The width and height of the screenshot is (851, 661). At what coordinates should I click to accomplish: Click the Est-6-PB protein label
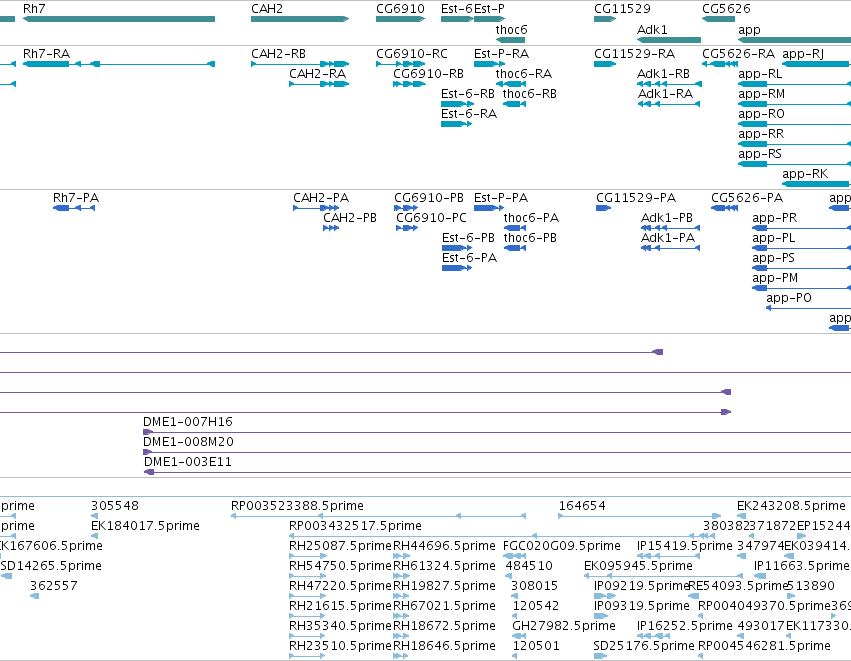tap(468, 238)
